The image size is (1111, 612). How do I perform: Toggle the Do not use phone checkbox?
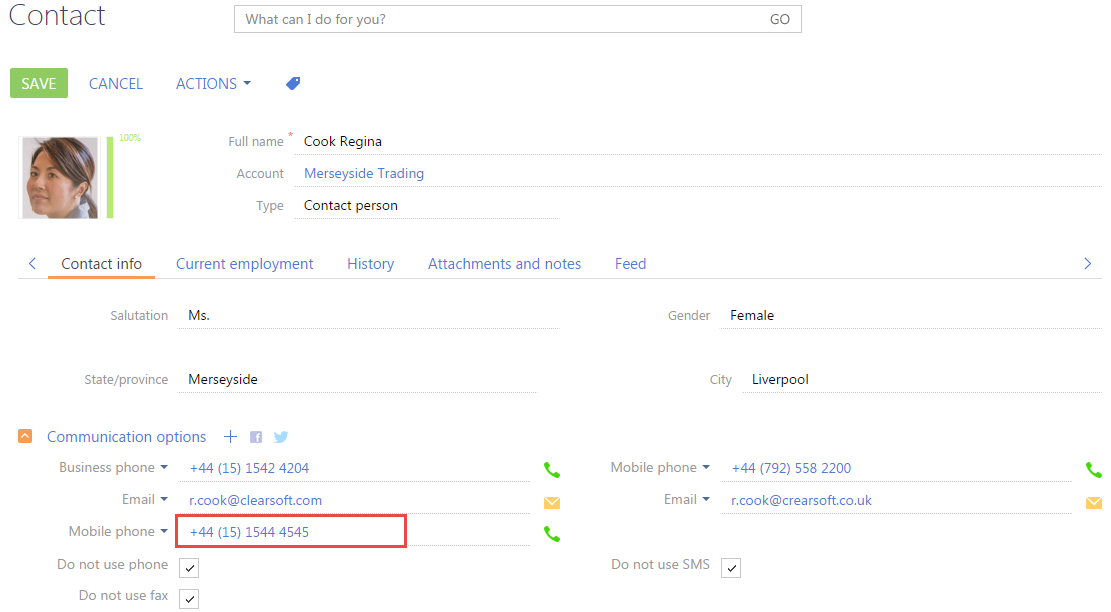[x=189, y=568]
